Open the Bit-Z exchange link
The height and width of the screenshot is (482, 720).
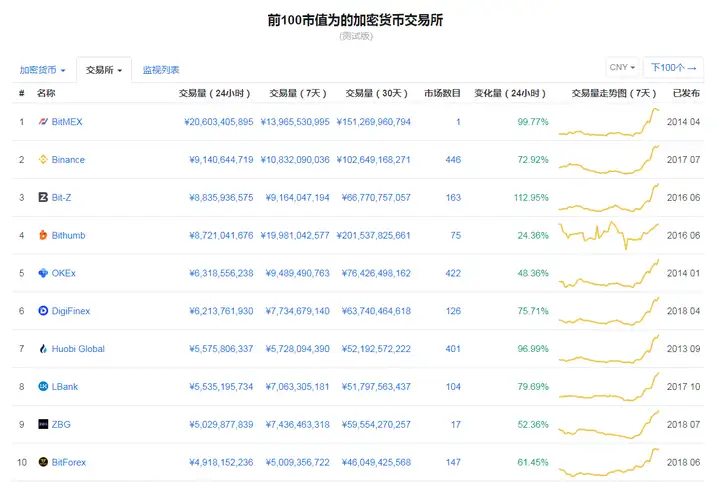point(61,197)
